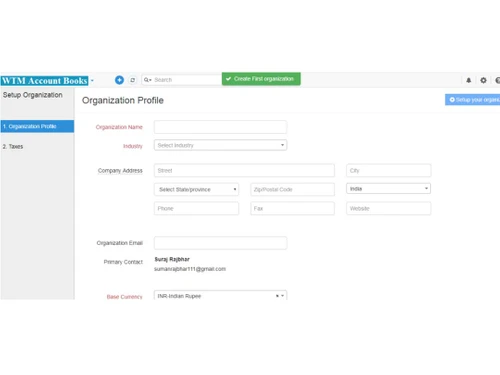The image size is (500, 375).
Task: Click the Organization Profile heading
Action: pyautogui.click(x=123, y=100)
